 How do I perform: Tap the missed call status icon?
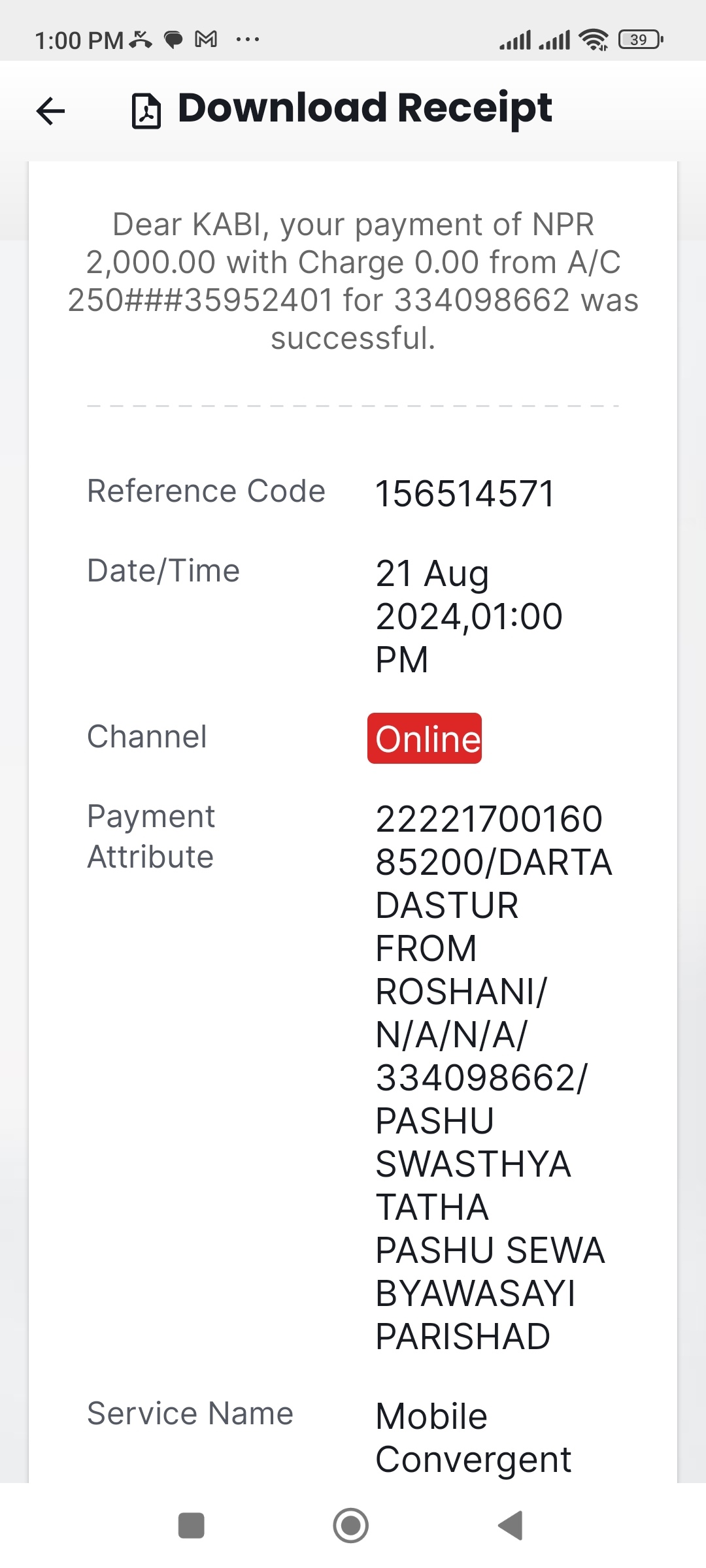pos(141,40)
